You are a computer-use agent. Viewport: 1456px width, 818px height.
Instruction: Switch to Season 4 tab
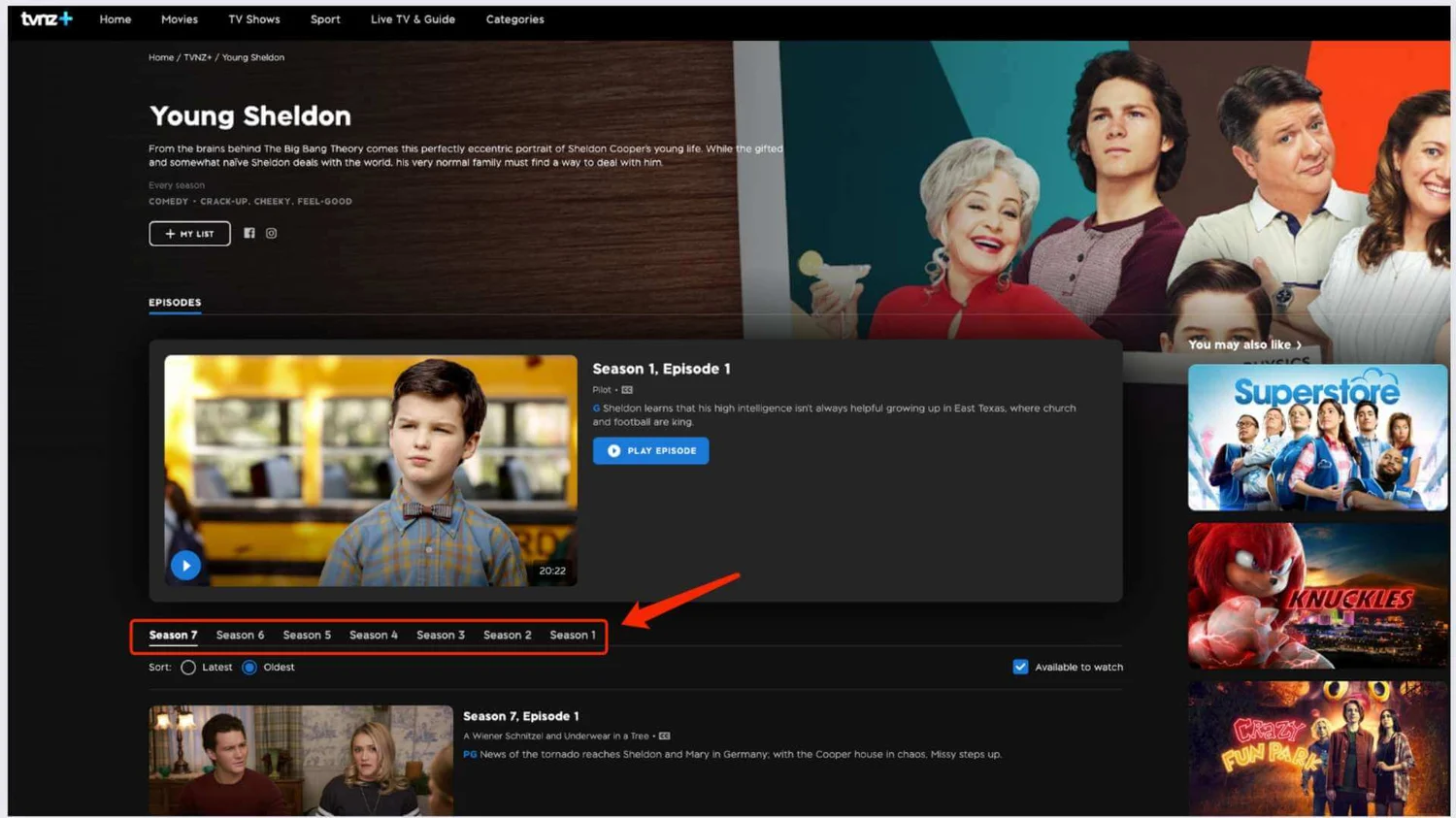[x=374, y=636]
